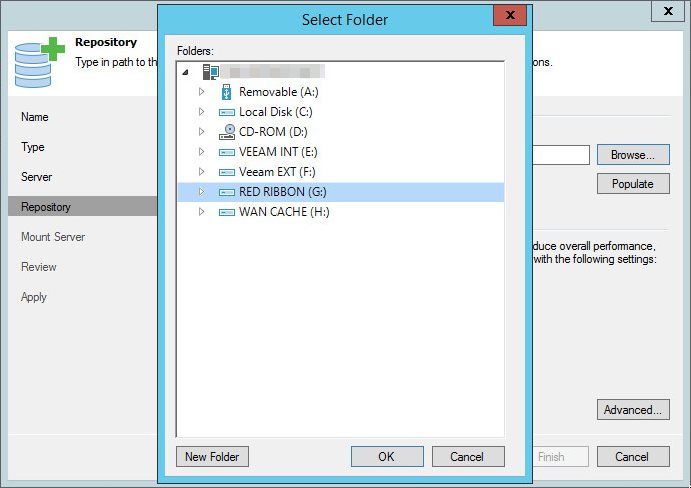
Task: Select Veeam EXT (F:) label
Action: coord(277,172)
